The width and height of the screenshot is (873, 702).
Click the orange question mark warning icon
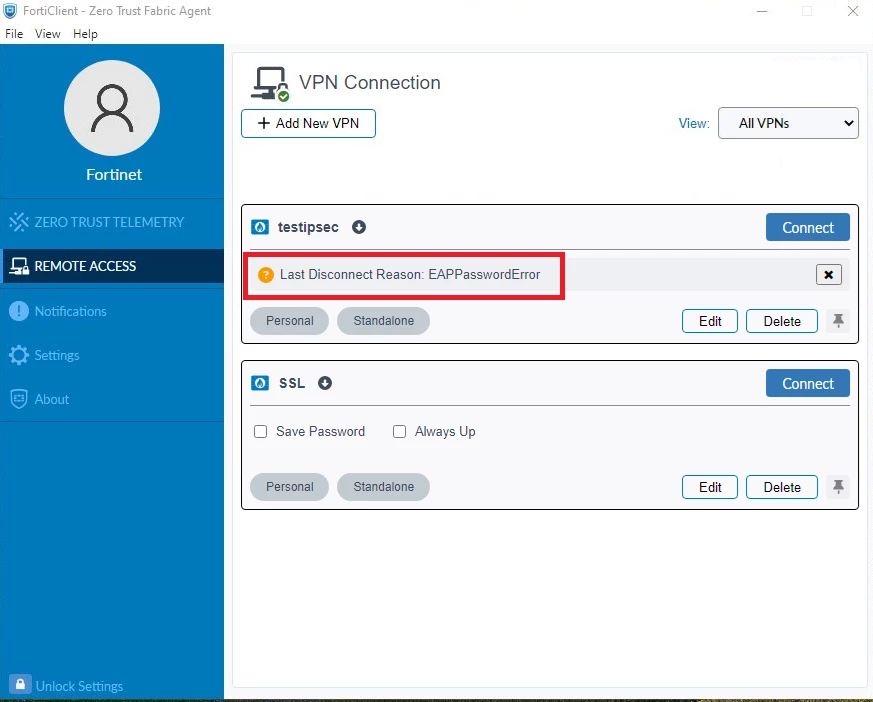point(266,274)
